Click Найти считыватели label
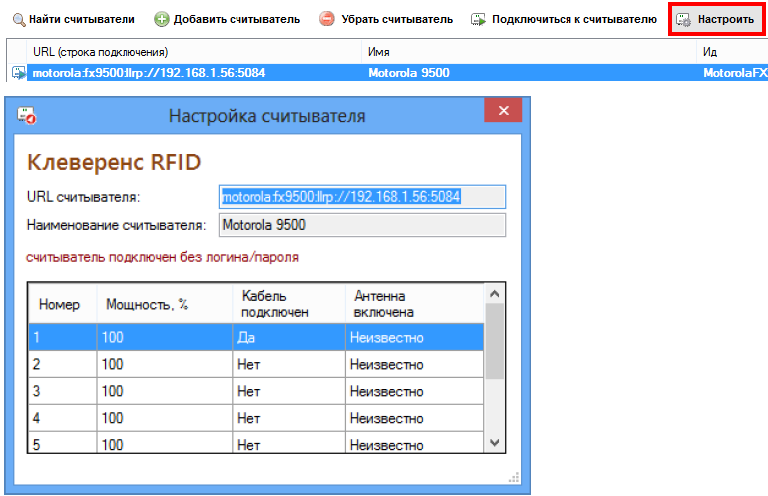 point(82,20)
